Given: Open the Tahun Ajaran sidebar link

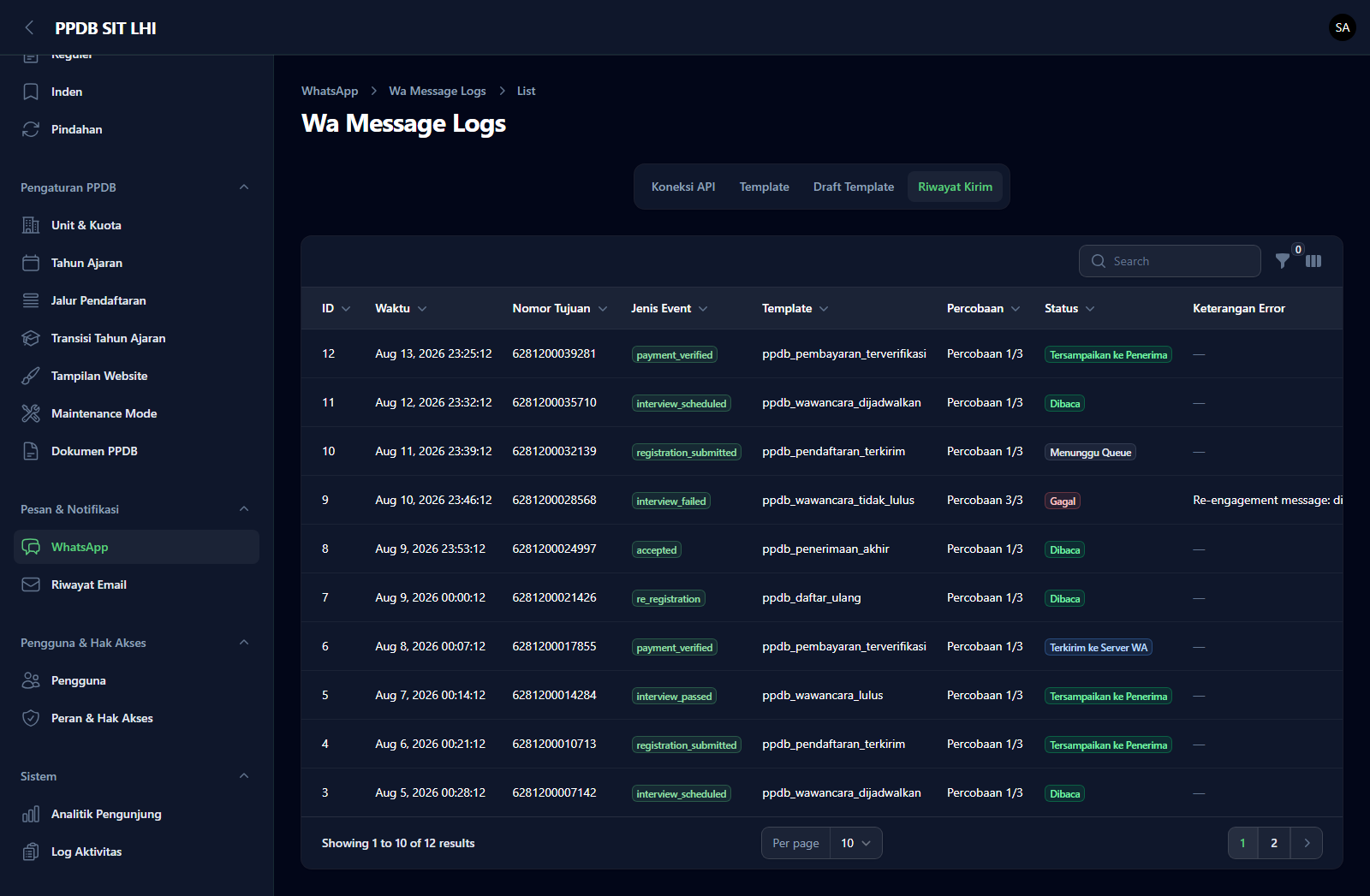Looking at the screenshot, I should click(136, 263).
